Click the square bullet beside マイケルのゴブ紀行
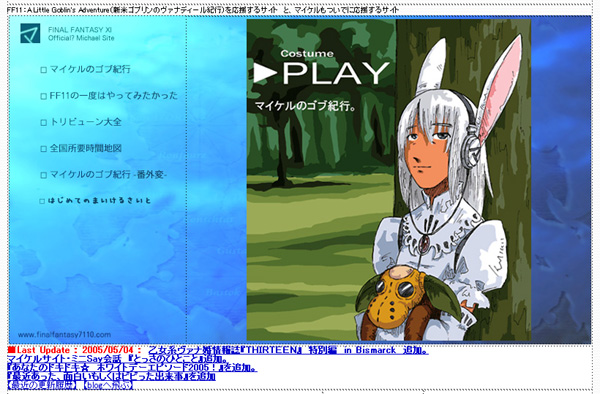 (x=43, y=70)
